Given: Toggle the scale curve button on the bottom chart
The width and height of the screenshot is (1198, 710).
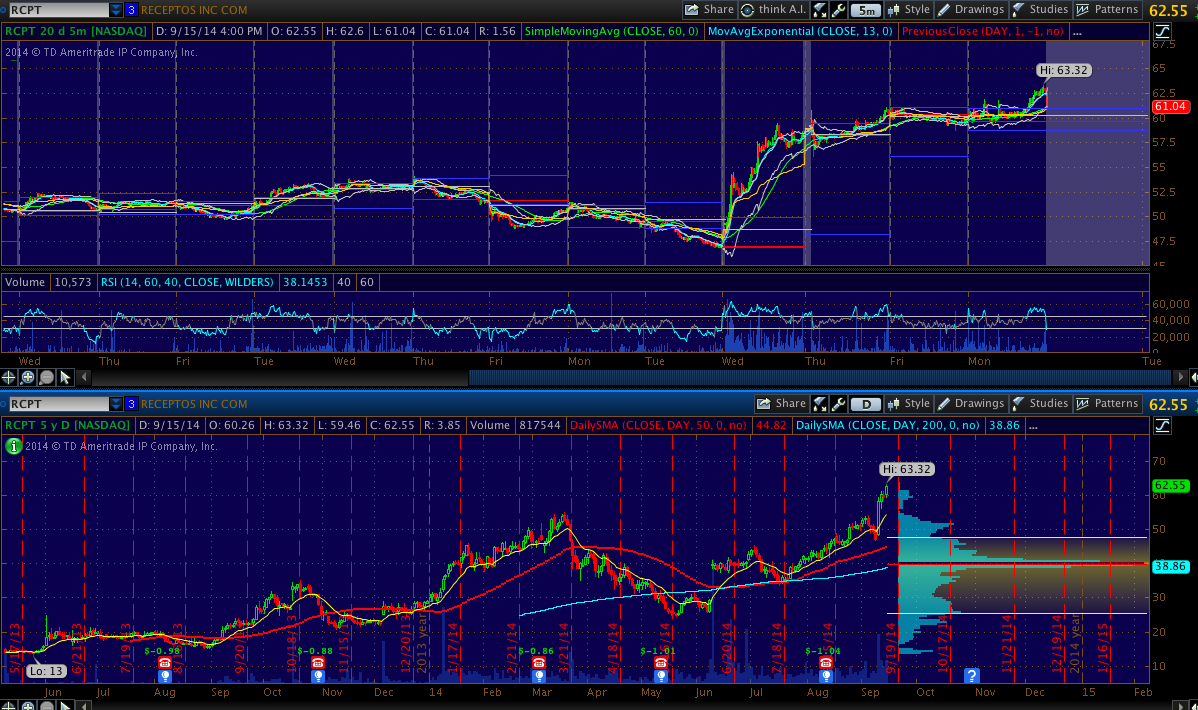Looking at the screenshot, I should [x=1162, y=426].
